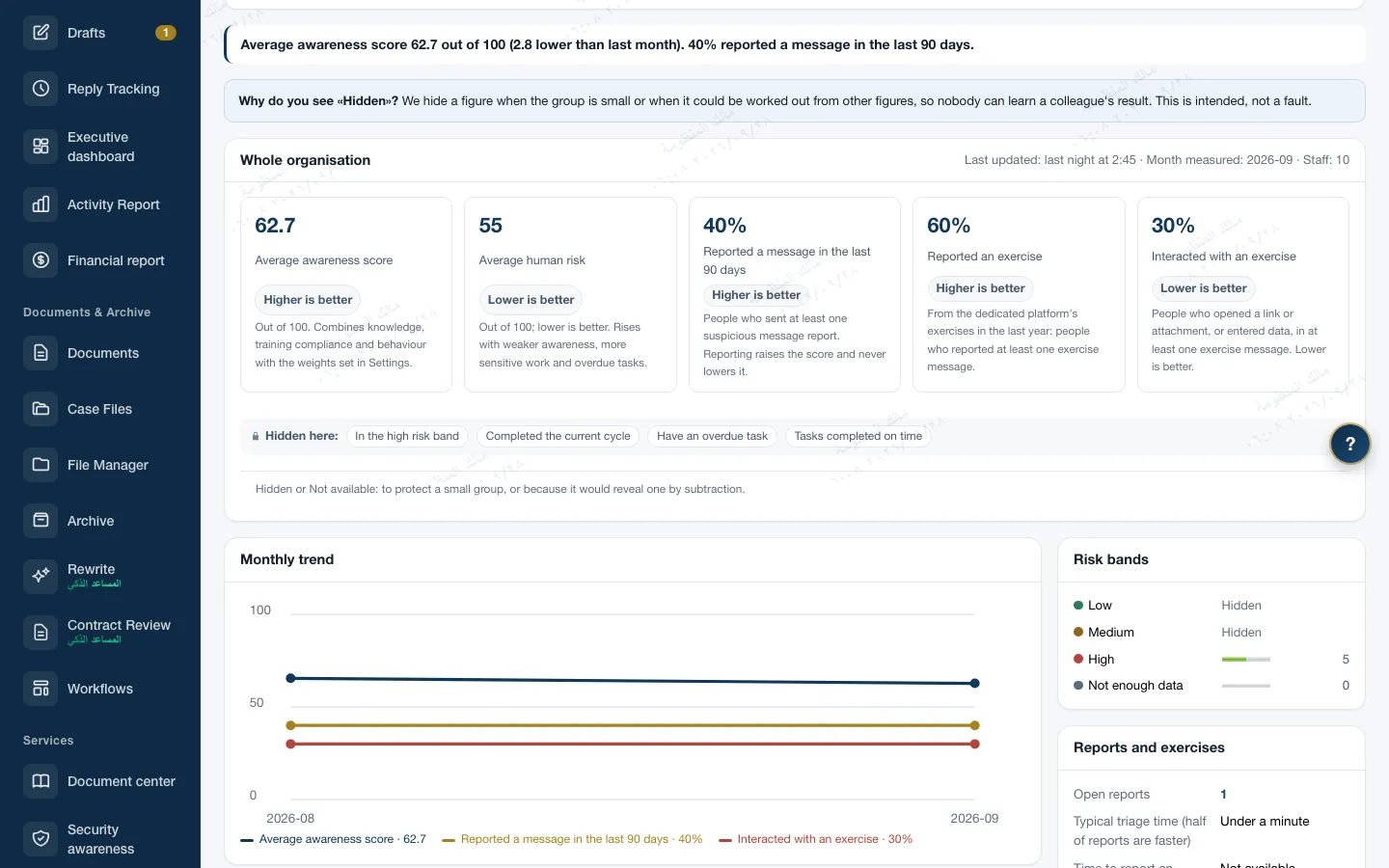The height and width of the screenshot is (868, 1389).
Task: Click the Workflows layout icon
Action: click(41, 689)
